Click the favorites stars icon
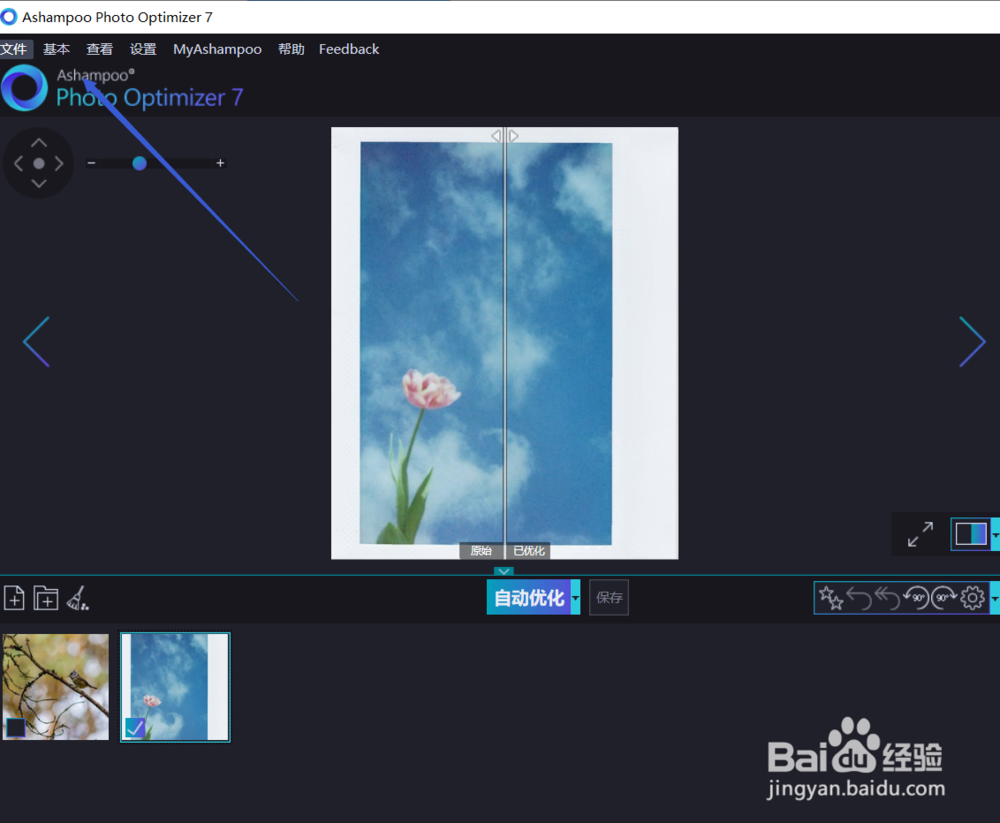 coord(831,598)
